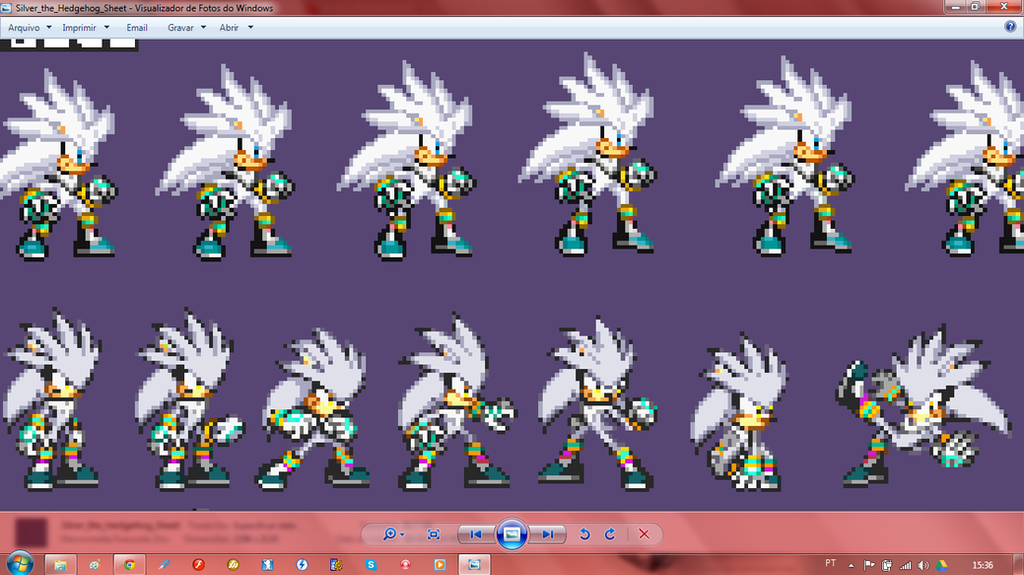Click the Show Desktop strip beside the clock
Screen dimensions: 1024x575
[x=1019, y=565]
